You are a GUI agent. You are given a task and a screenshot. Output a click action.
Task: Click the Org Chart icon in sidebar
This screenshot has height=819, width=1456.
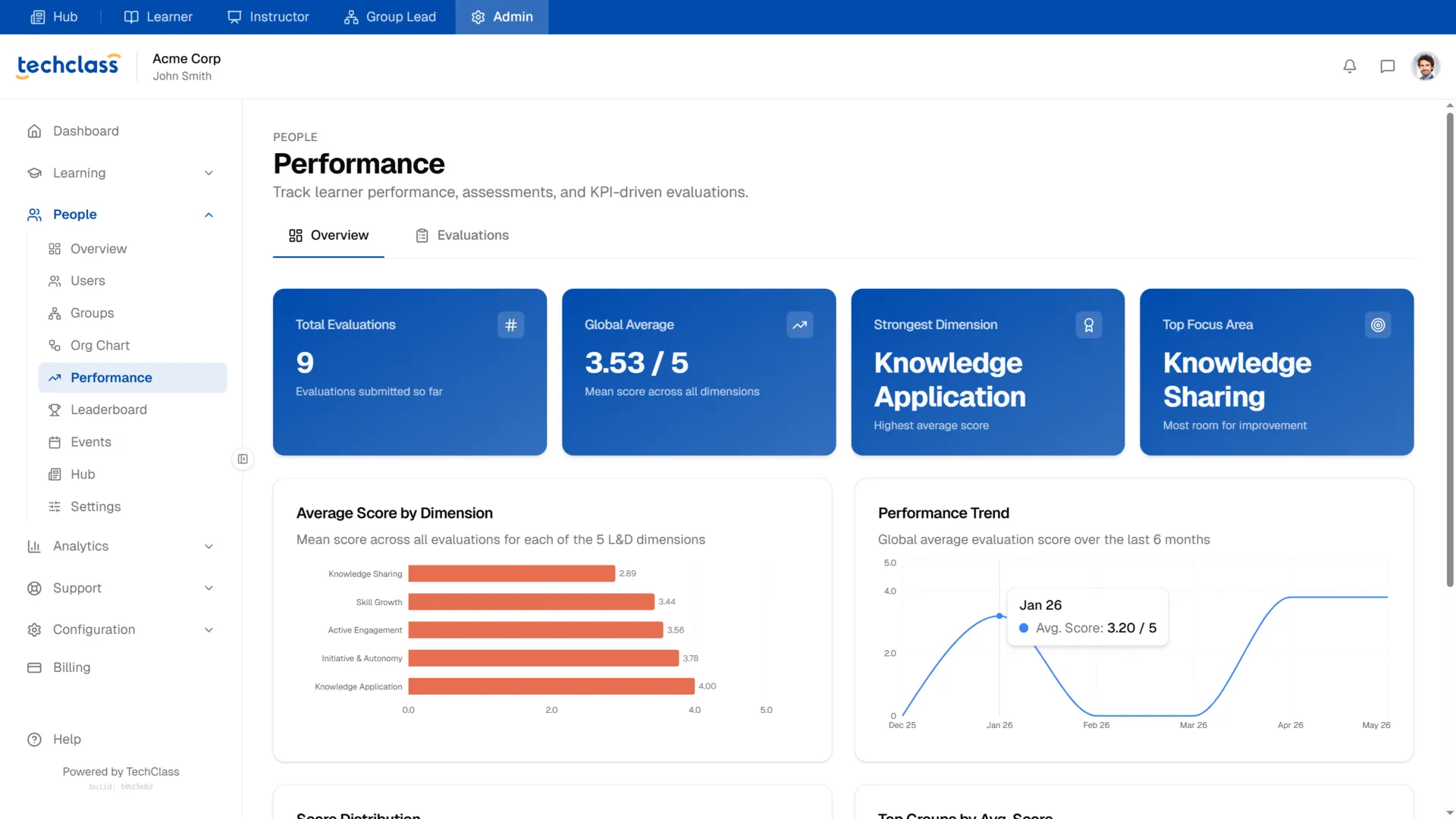coord(55,345)
